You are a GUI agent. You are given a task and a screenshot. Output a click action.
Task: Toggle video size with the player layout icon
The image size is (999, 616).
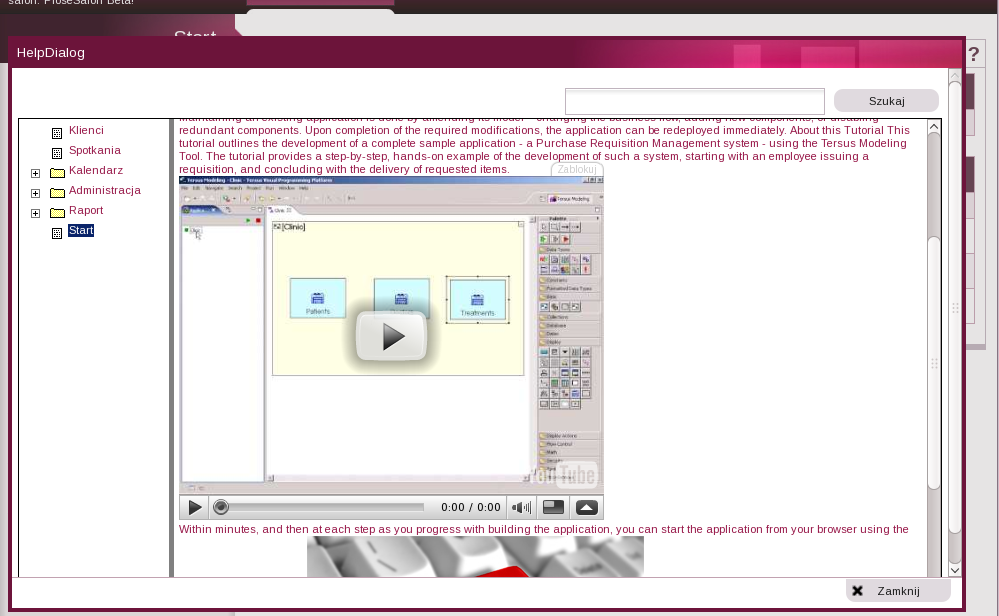coord(553,508)
